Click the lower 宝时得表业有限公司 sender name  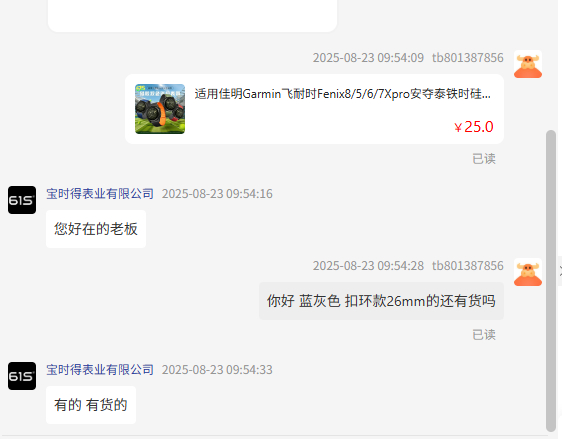tap(100, 370)
